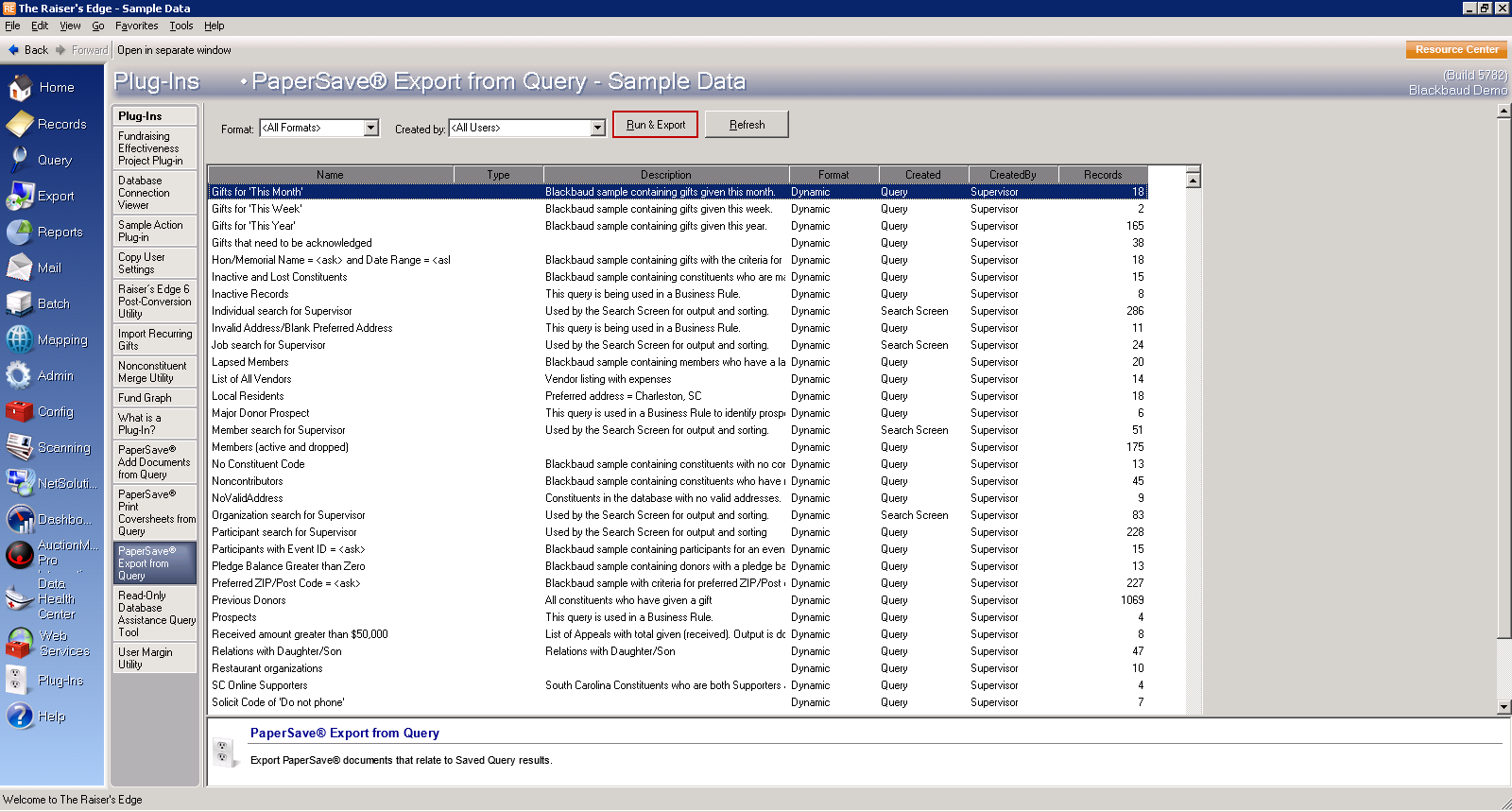Open the Dashboard gauge icon
The height and width of the screenshot is (812, 1512).
point(20,519)
